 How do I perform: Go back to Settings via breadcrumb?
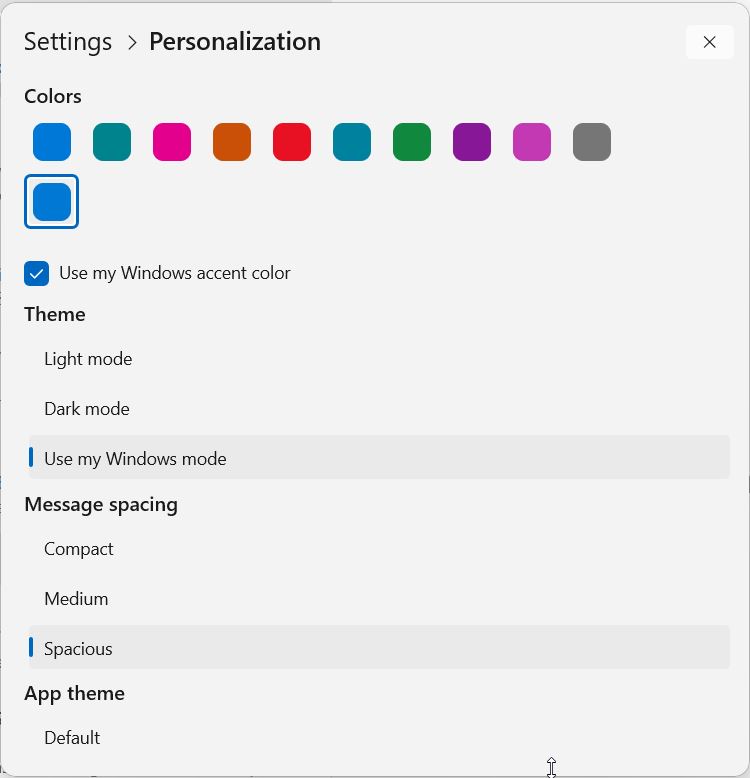[x=68, y=42]
